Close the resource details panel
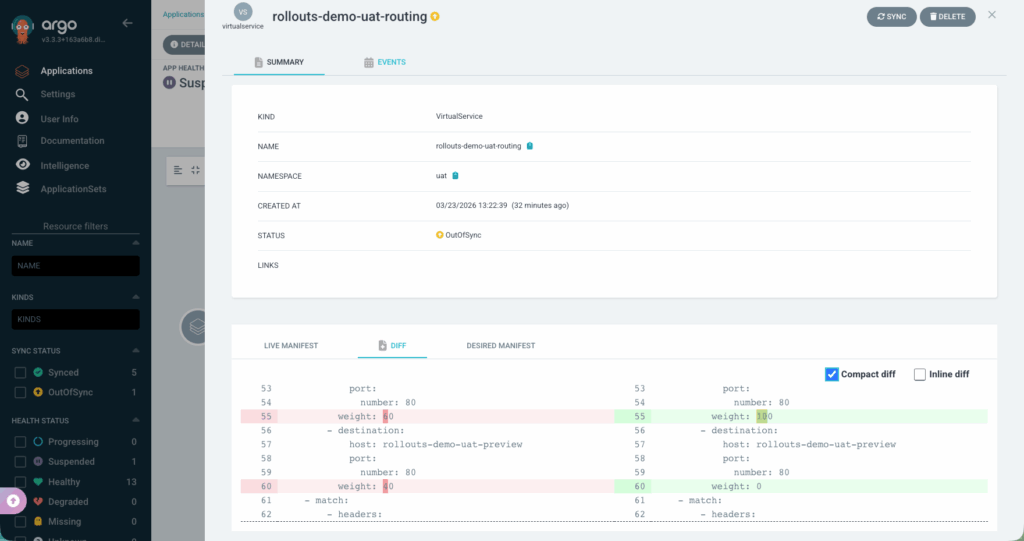This screenshot has width=1024, height=541. [x=991, y=14]
